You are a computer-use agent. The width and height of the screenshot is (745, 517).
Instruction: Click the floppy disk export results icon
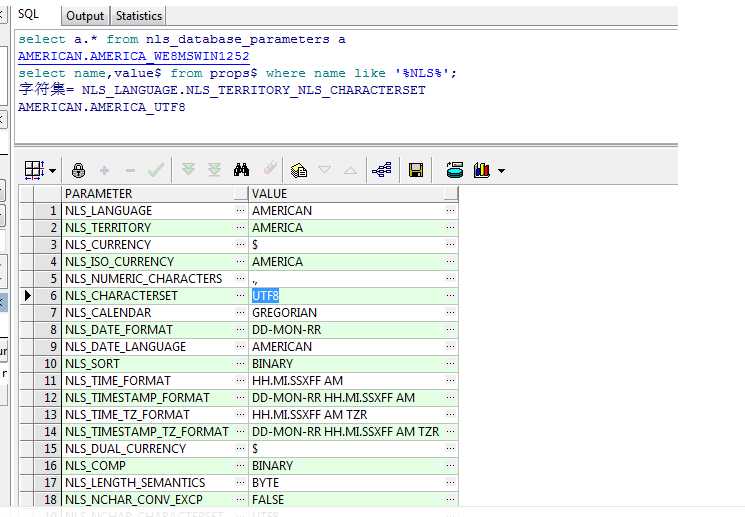(416, 170)
